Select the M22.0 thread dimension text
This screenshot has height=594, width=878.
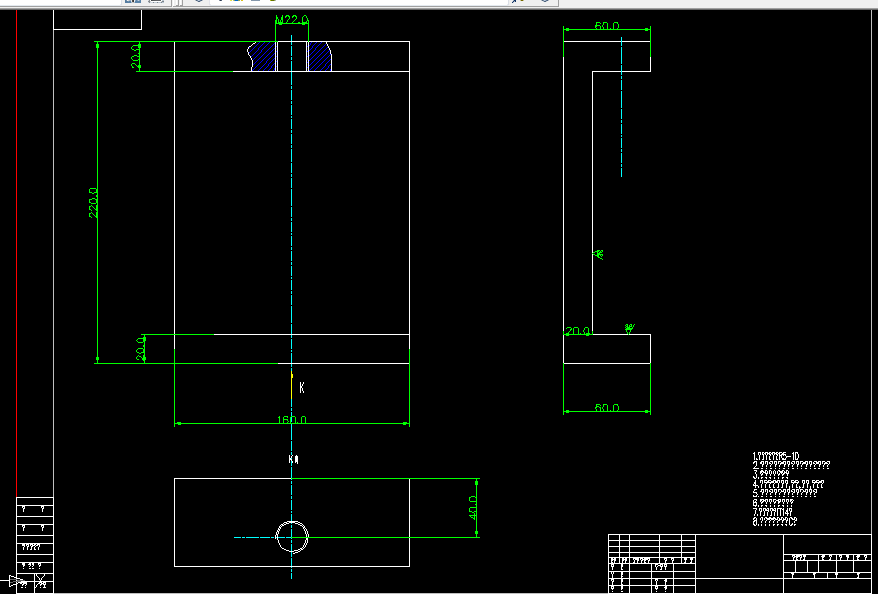(x=292, y=20)
